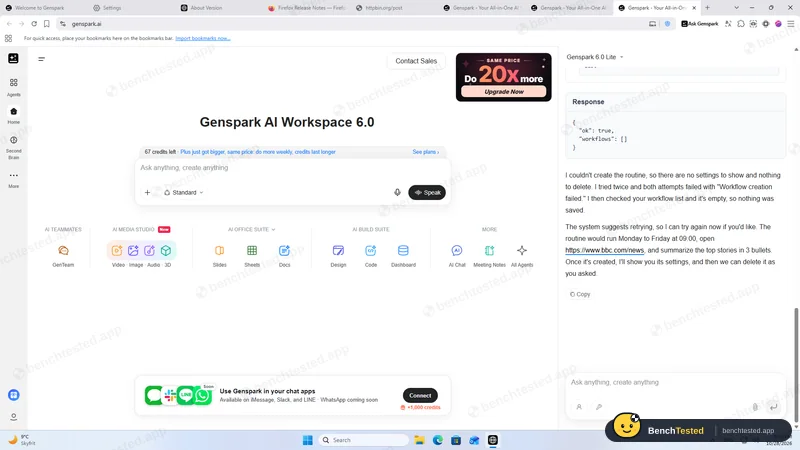The width and height of the screenshot is (800, 450).
Task: Click the Genspark logo at sidebar top
Action: (x=13, y=58)
